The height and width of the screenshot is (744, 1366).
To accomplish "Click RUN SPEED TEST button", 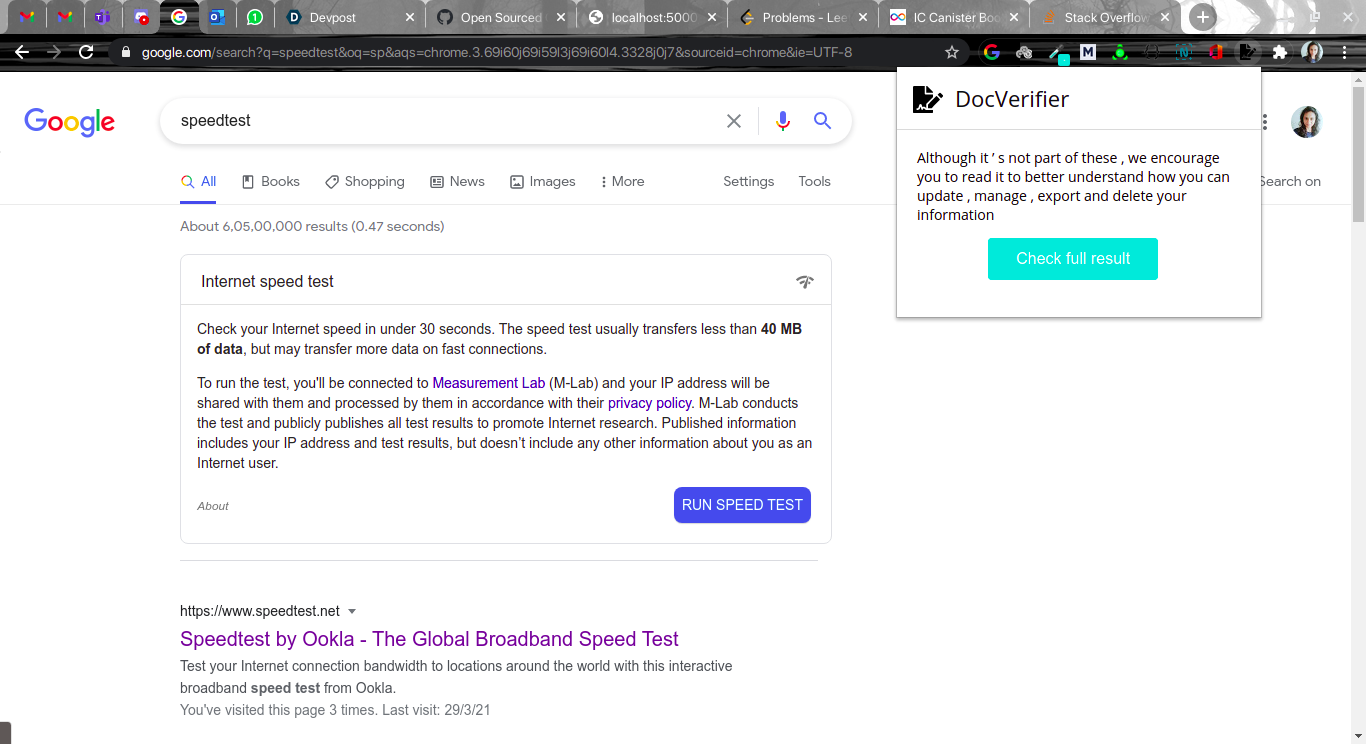I will click(742, 505).
